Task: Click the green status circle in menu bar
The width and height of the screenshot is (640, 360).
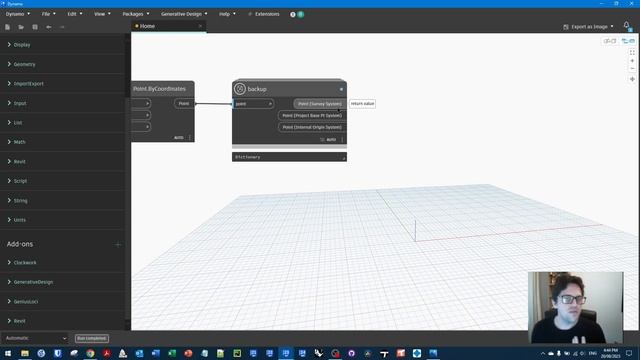Action: 301,14
